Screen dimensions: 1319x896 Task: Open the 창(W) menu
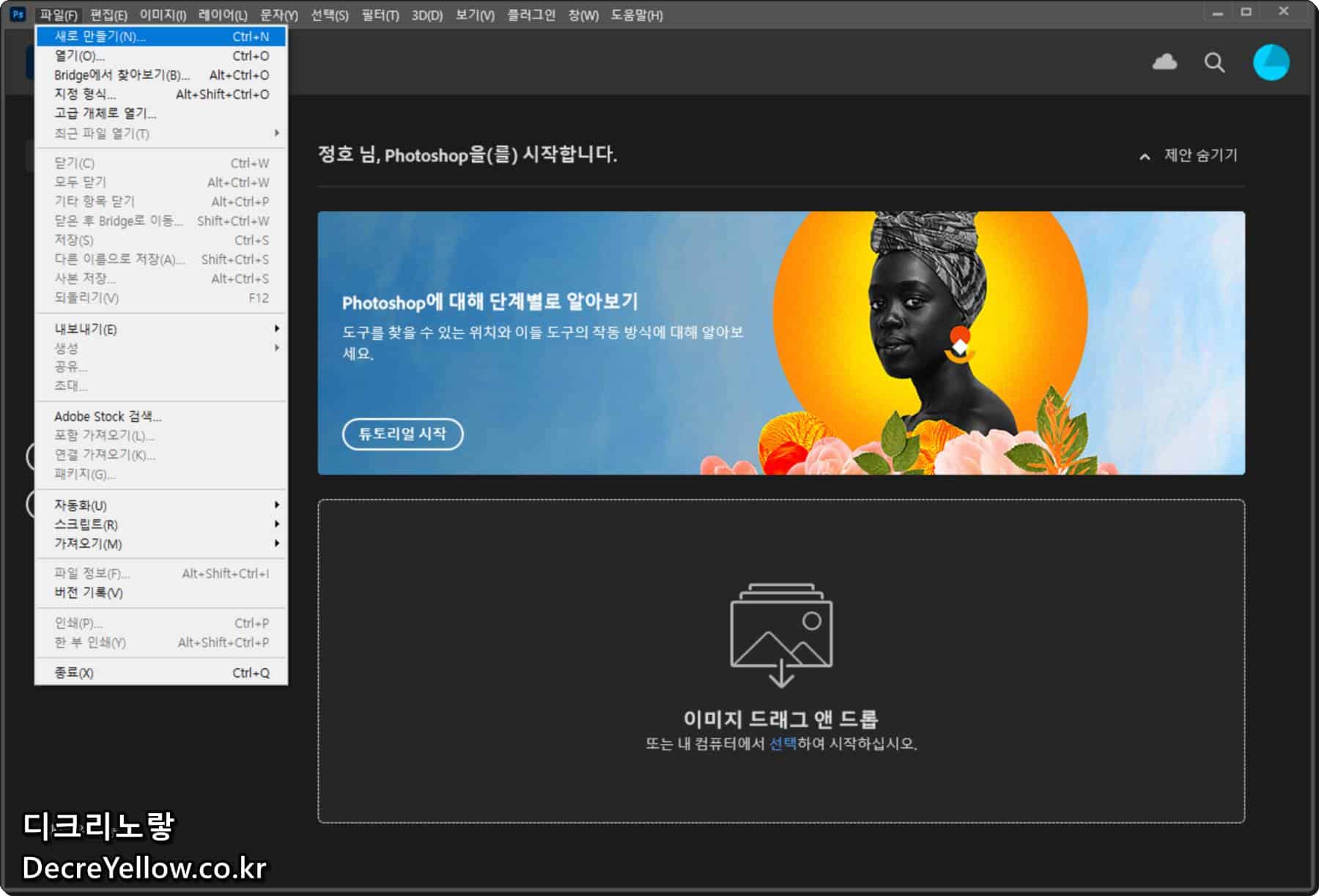click(x=583, y=15)
